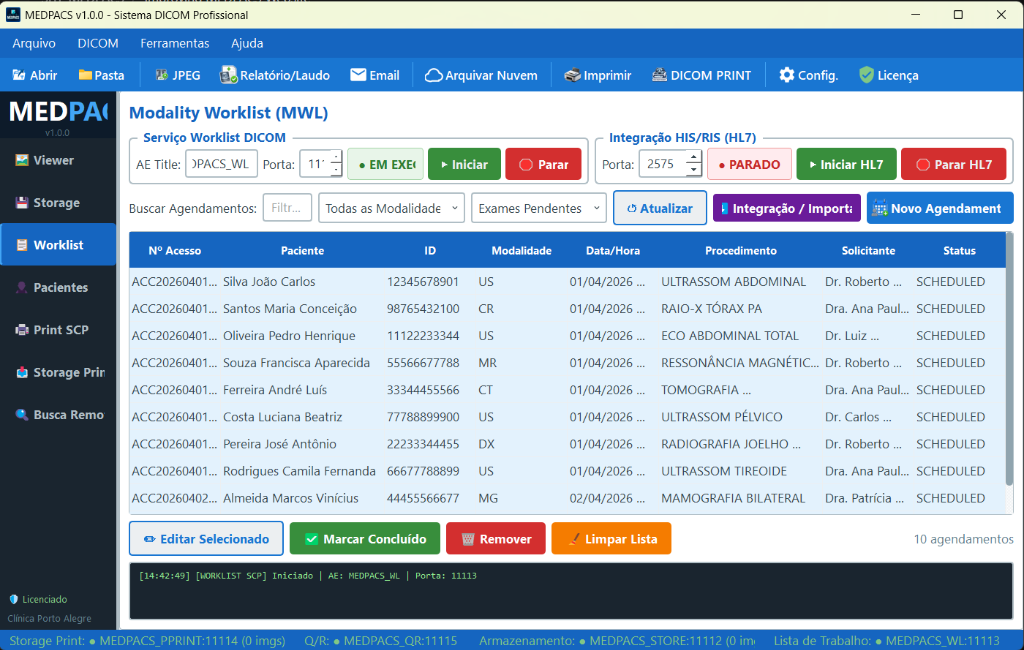Stop worklist service with Parar
This screenshot has width=1024, height=650.
[x=543, y=164]
